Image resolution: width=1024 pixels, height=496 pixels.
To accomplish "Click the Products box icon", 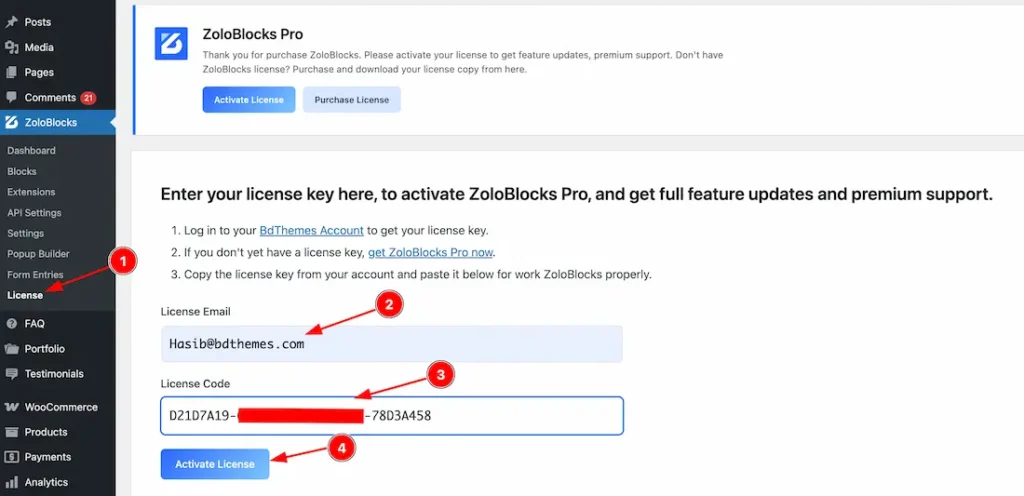I will click(x=12, y=432).
